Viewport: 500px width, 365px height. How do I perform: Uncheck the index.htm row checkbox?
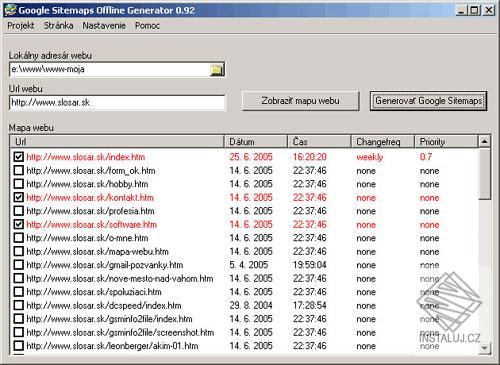(19, 157)
